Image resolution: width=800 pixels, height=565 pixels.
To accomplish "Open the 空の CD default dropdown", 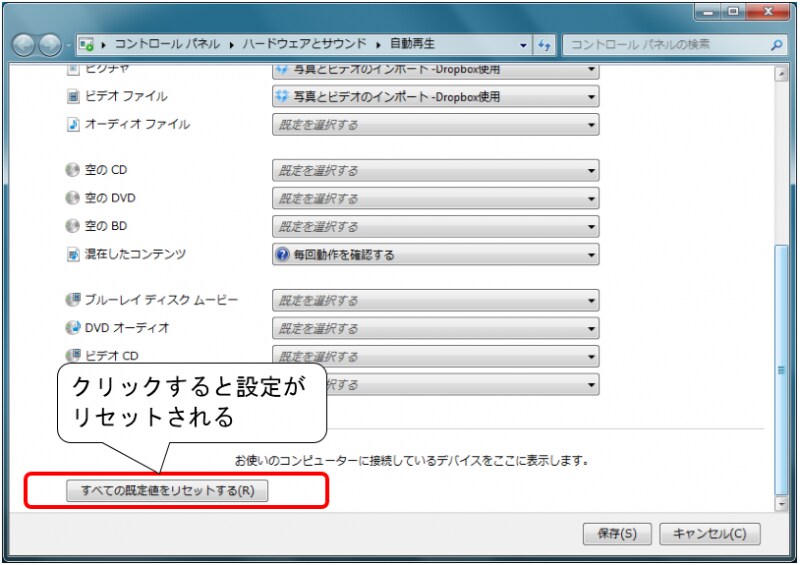I will coord(436,170).
